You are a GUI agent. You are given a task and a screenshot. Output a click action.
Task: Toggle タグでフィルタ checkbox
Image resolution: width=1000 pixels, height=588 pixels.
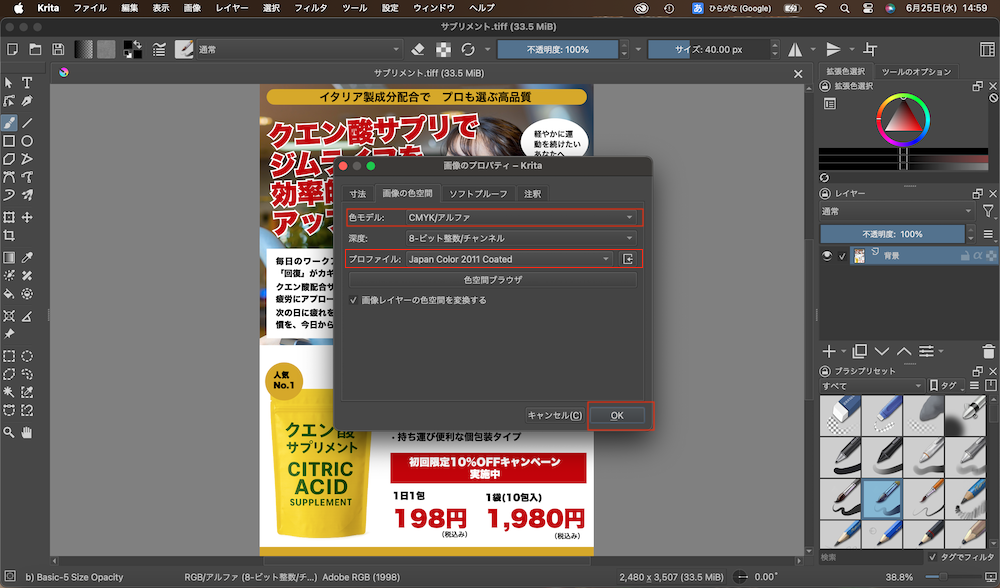coord(933,557)
